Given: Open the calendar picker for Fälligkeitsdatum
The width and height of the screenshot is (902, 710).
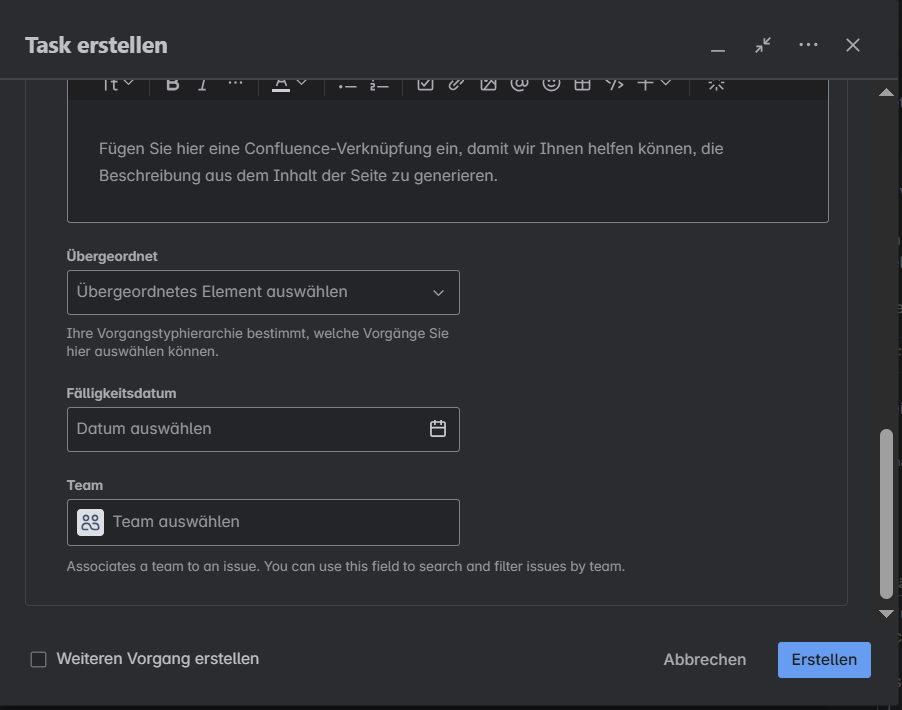Looking at the screenshot, I should (437, 429).
